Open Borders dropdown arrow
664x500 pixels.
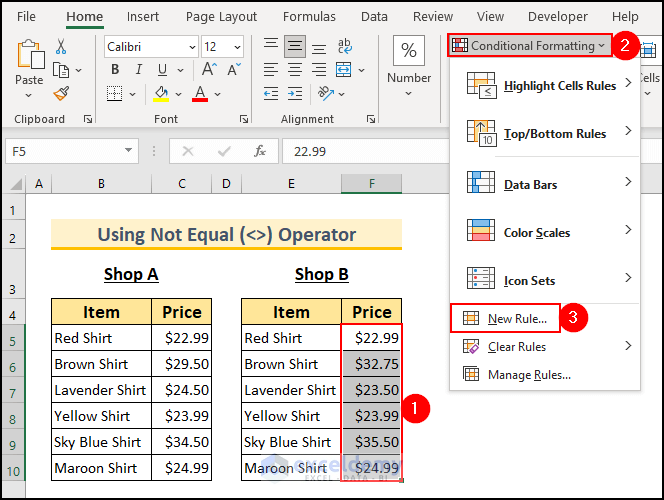[133, 94]
